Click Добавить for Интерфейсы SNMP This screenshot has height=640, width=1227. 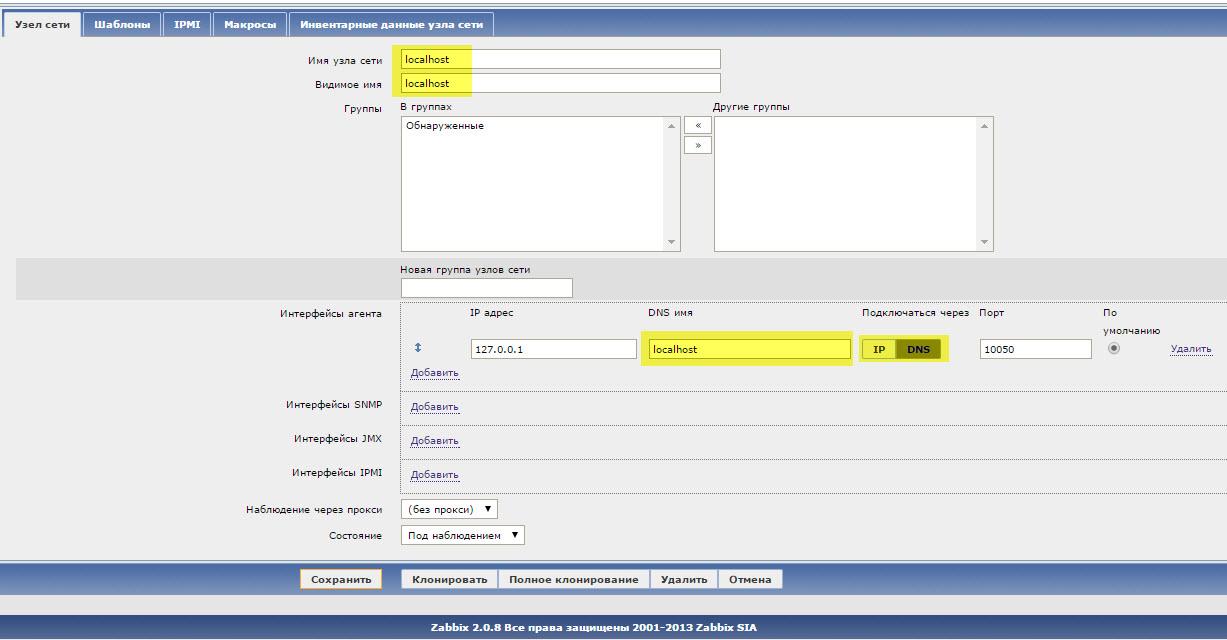[434, 407]
